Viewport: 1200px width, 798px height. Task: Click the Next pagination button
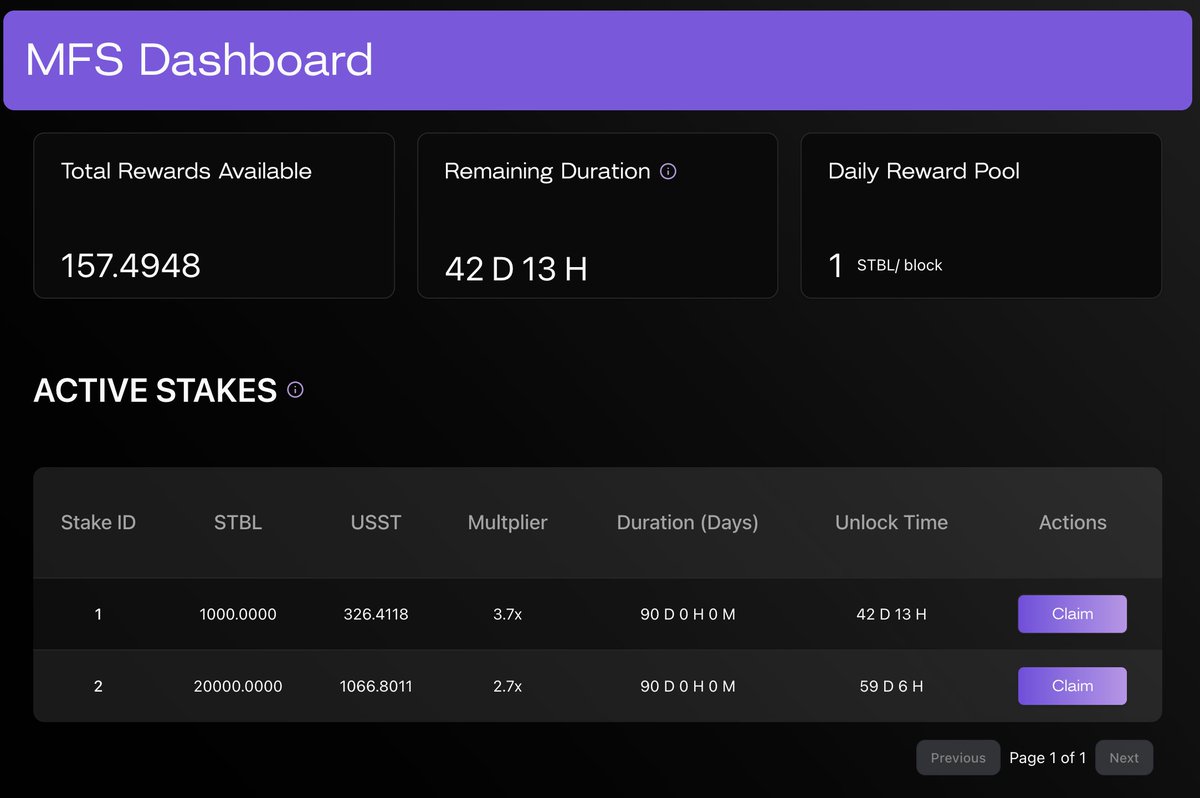pos(1123,757)
